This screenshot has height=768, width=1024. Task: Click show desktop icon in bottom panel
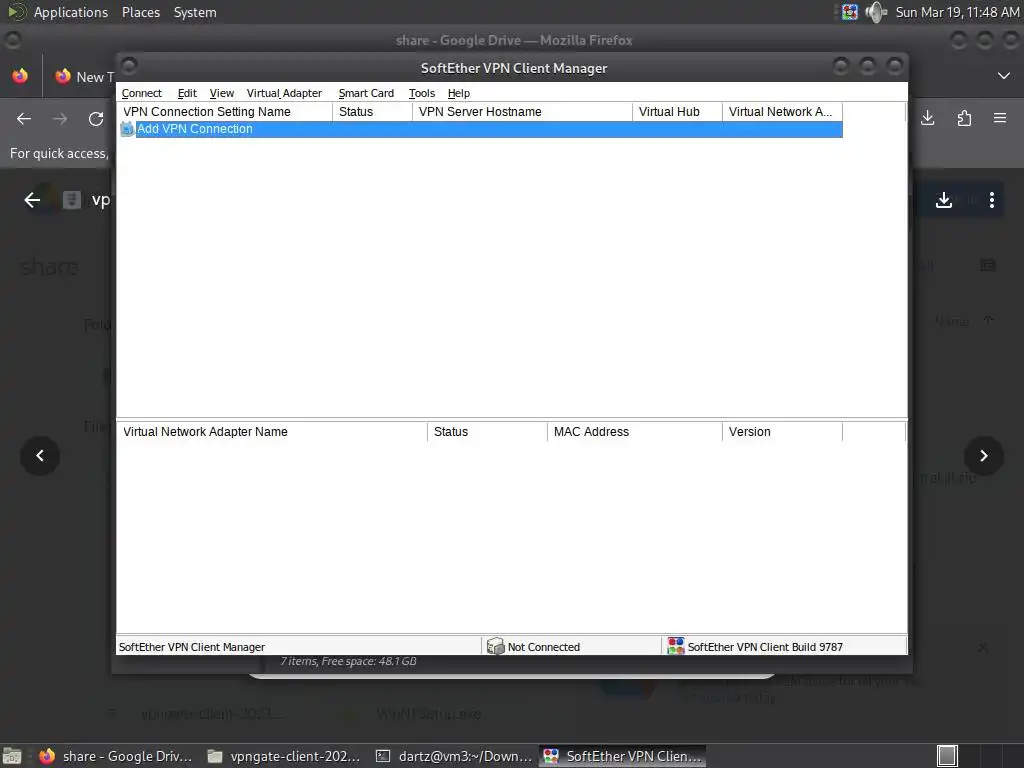point(12,756)
